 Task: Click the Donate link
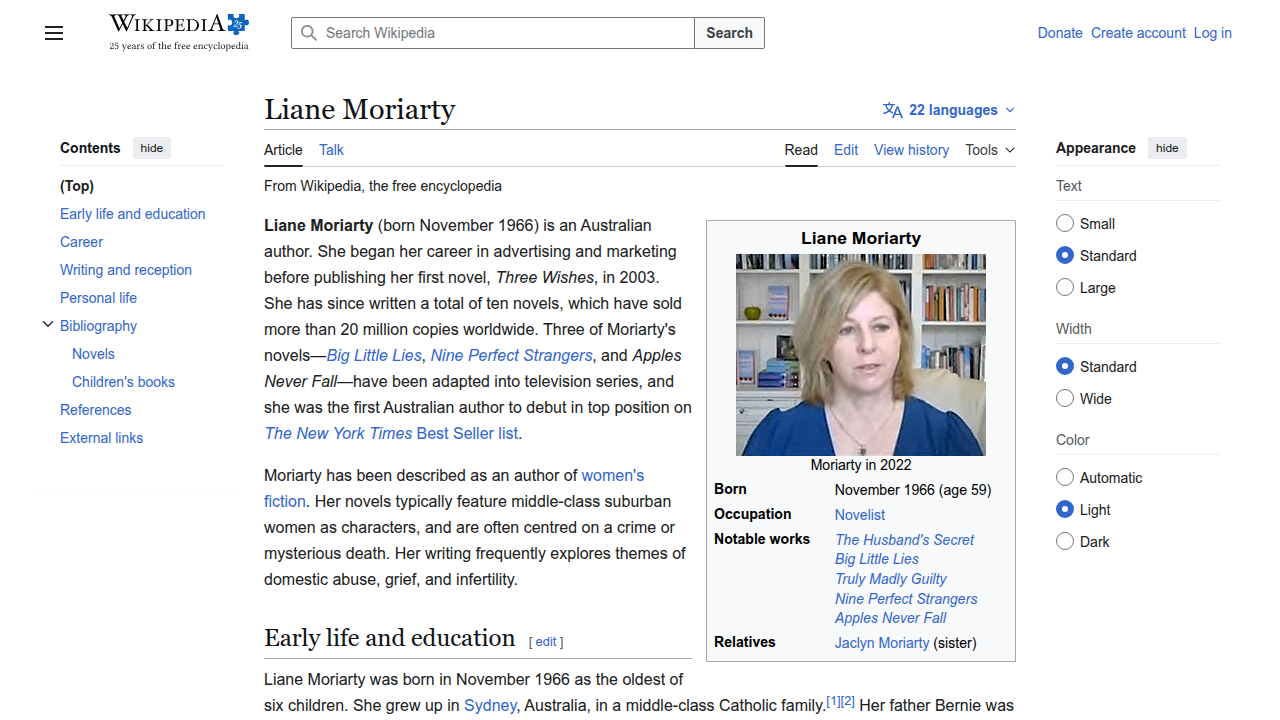[1060, 33]
